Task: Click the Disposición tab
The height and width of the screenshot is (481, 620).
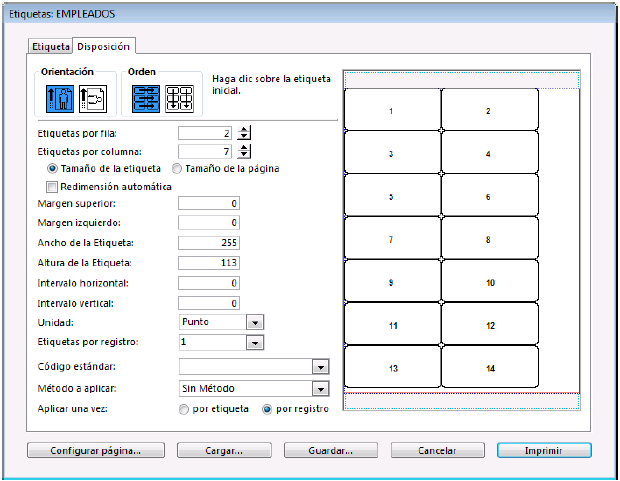Action: (x=104, y=45)
